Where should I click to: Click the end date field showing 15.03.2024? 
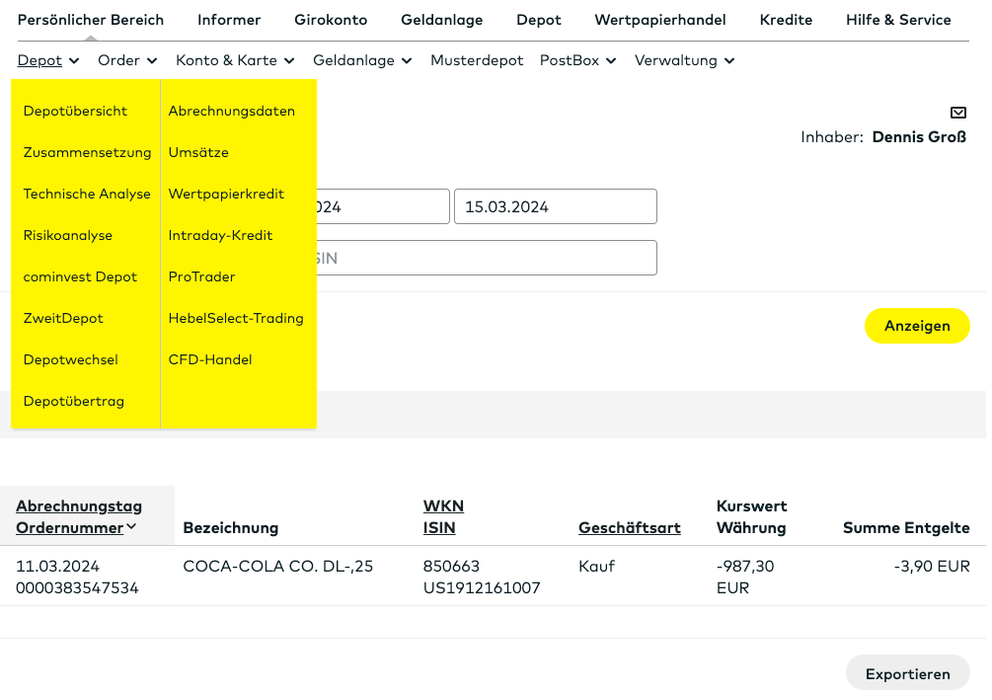[555, 206]
